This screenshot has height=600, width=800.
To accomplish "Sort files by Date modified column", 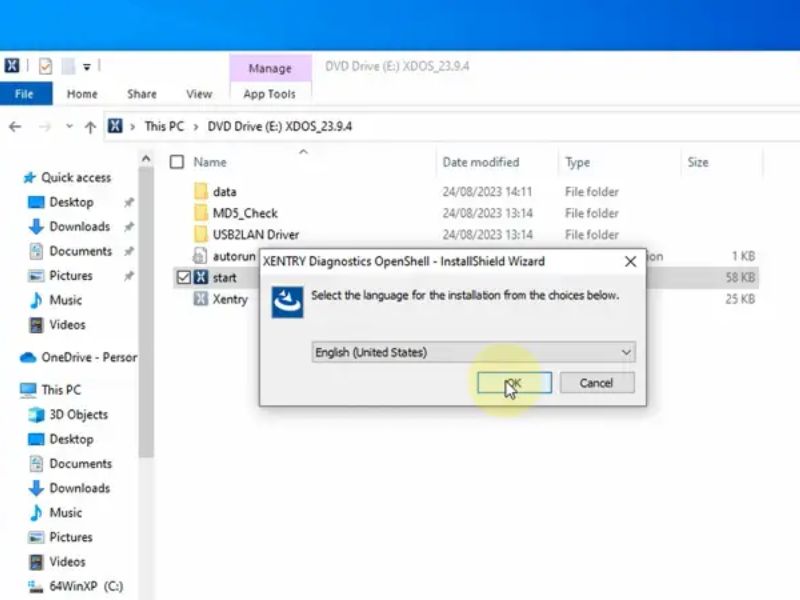I will [x=480, y=162].
